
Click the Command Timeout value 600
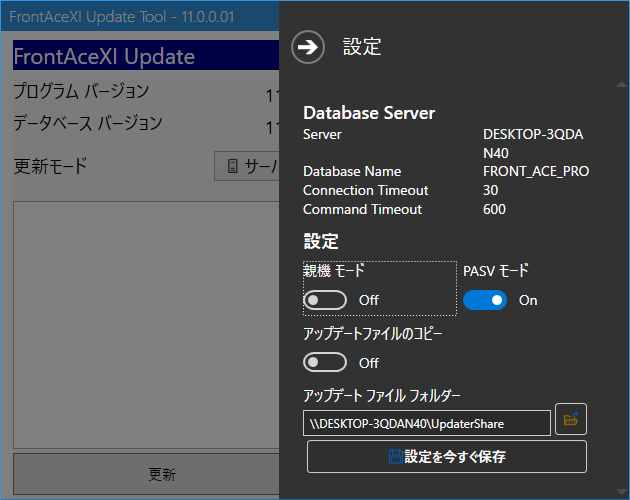click(x=494, y=209)
